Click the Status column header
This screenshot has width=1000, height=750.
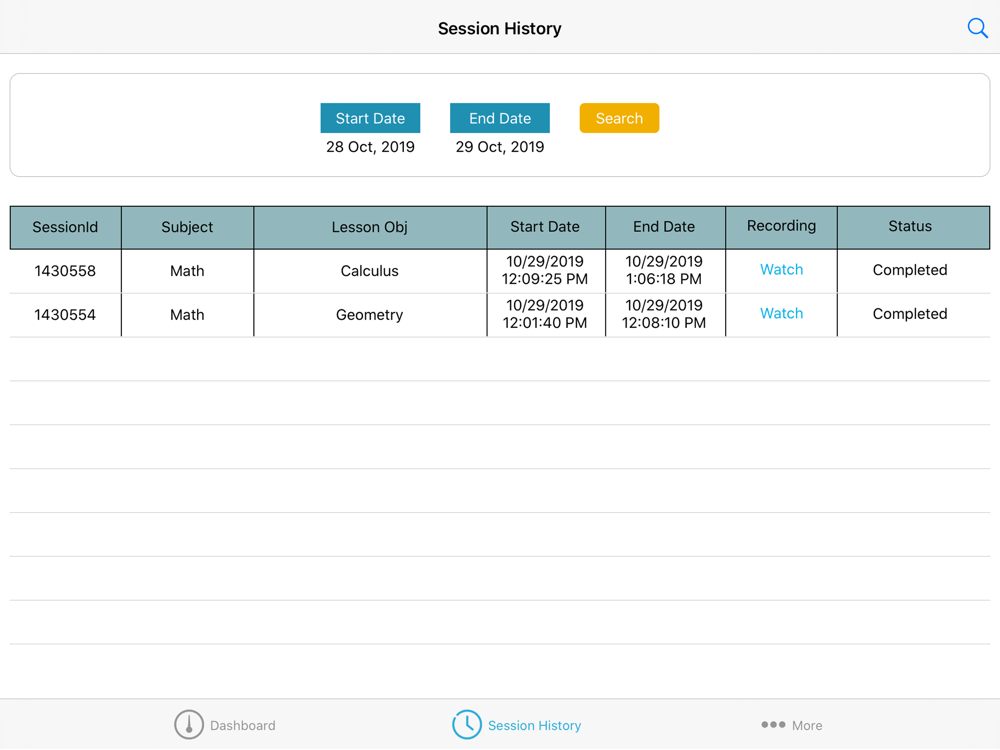(913, 227)
